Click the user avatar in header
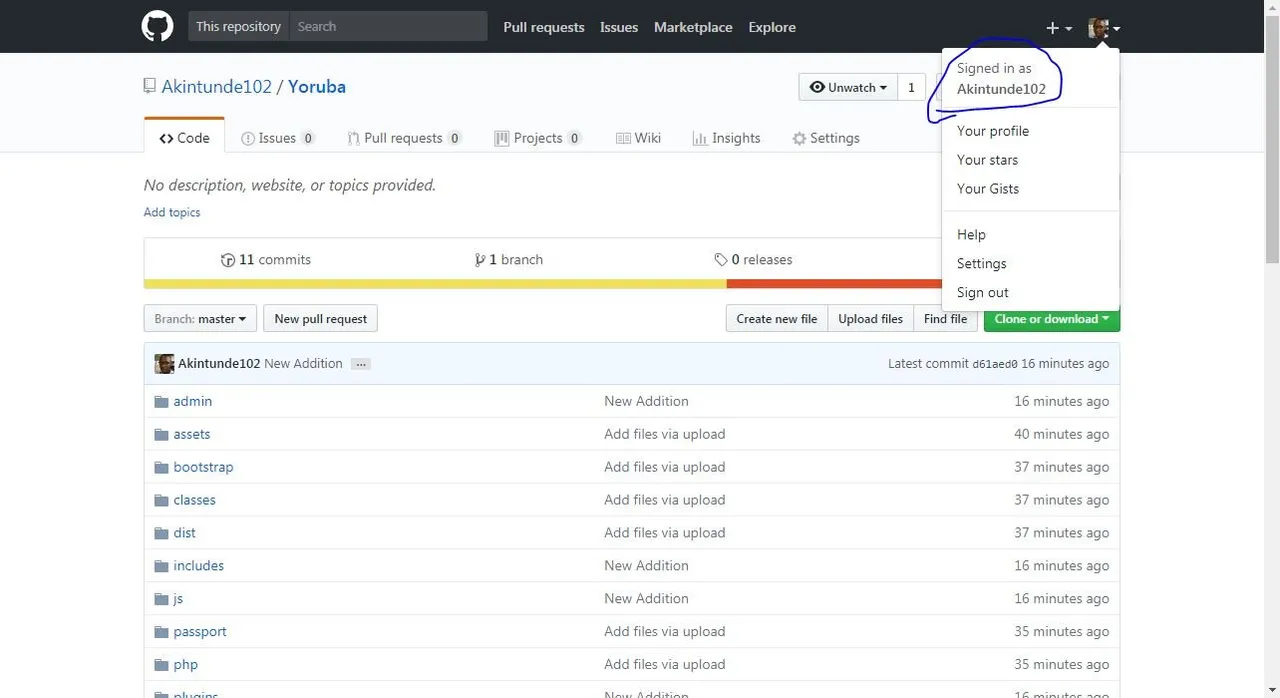The image size is (1280, 698). (1098, 28)
